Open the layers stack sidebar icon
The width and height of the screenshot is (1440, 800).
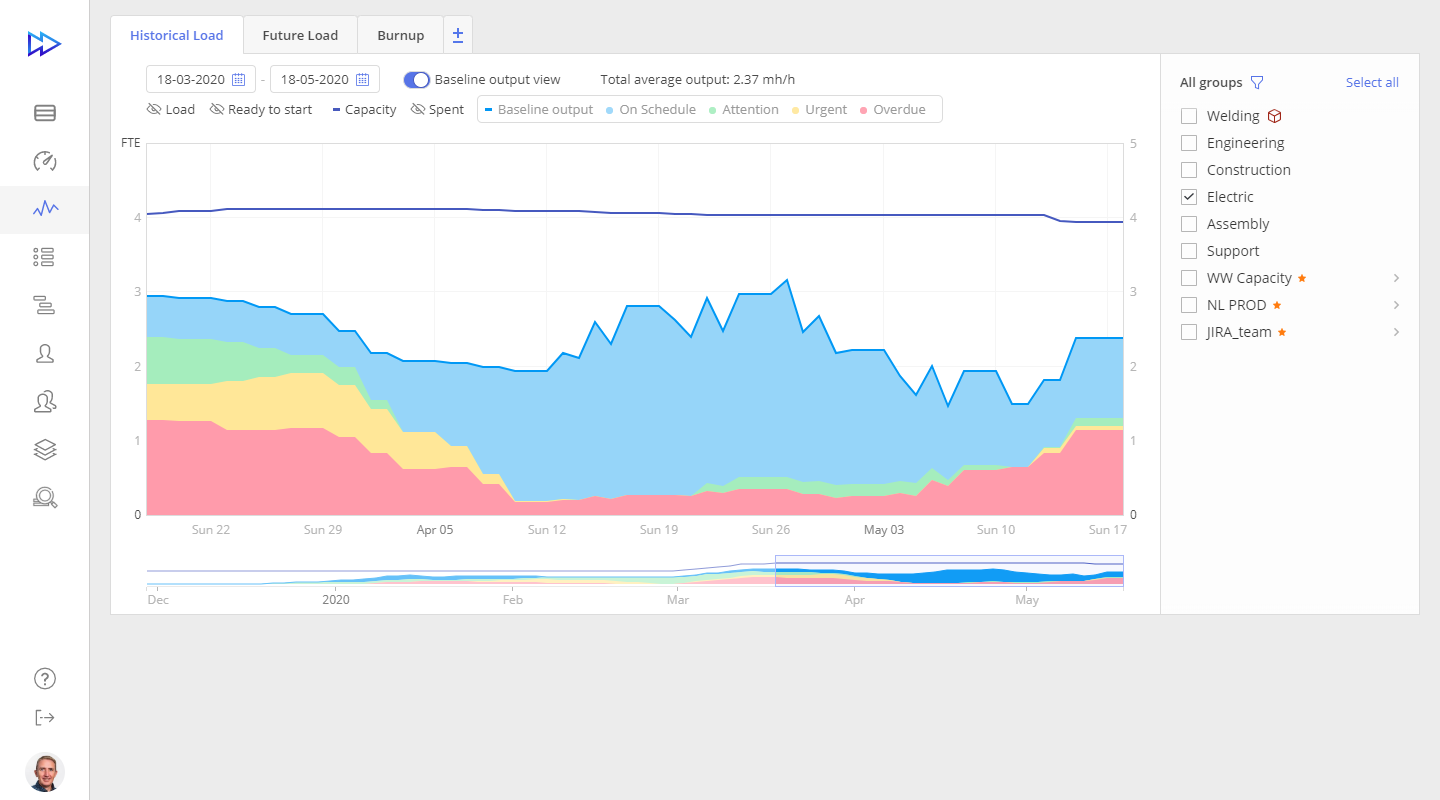click(44, 450)
